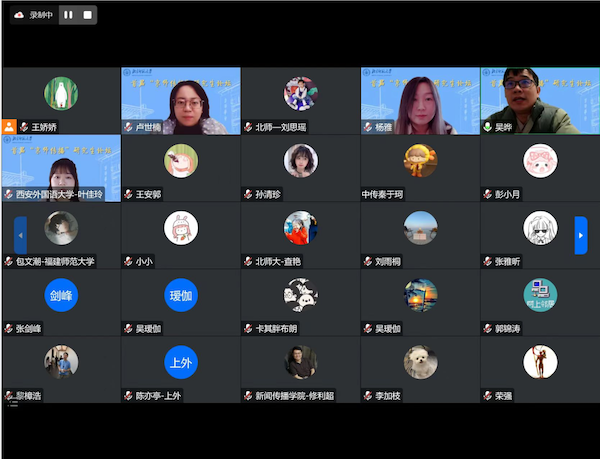Select 叶佳玲's video tile from 西安外国语大学
The width and height of the screenshot is (600, 459).
point(61,168)
